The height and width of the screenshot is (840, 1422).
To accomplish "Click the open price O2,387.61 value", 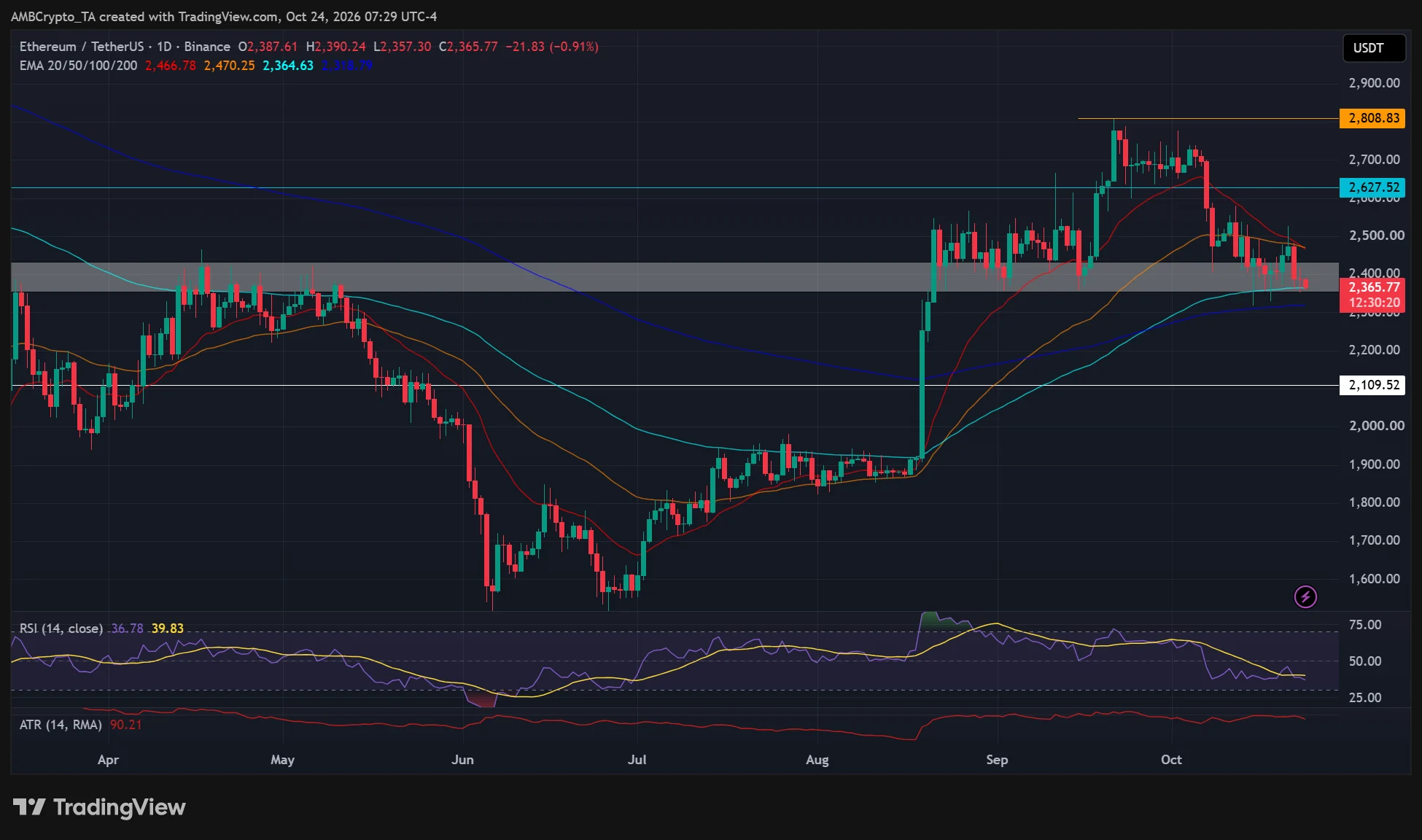I will coord(268,47).
